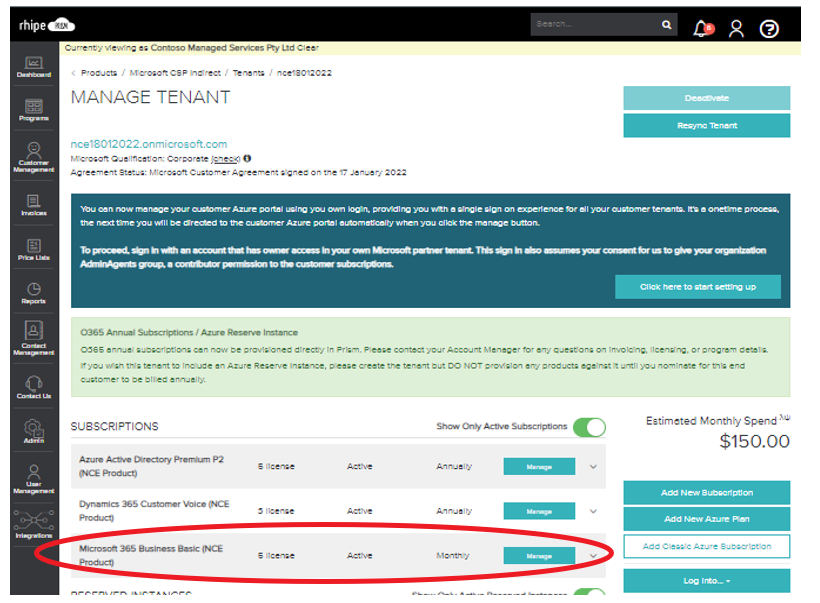
Task: Open notifications bell icon
Action: pos(702,28)
